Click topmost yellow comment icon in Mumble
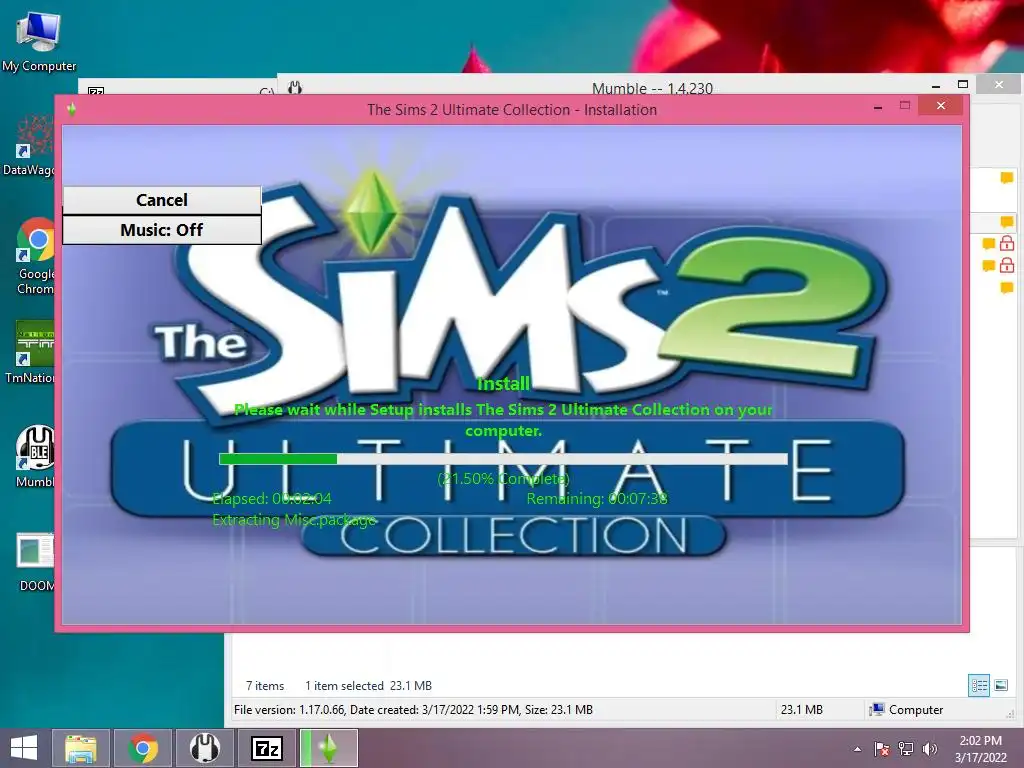 1006,178
